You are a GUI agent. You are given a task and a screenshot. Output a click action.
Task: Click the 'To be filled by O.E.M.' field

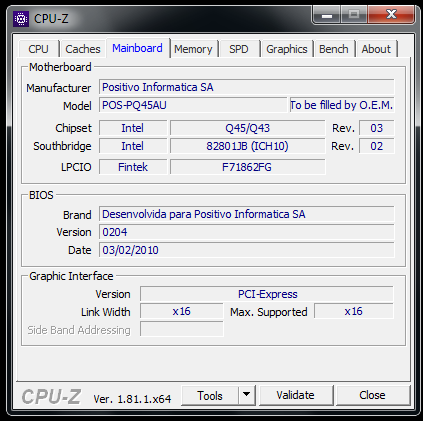click(342, 105)
